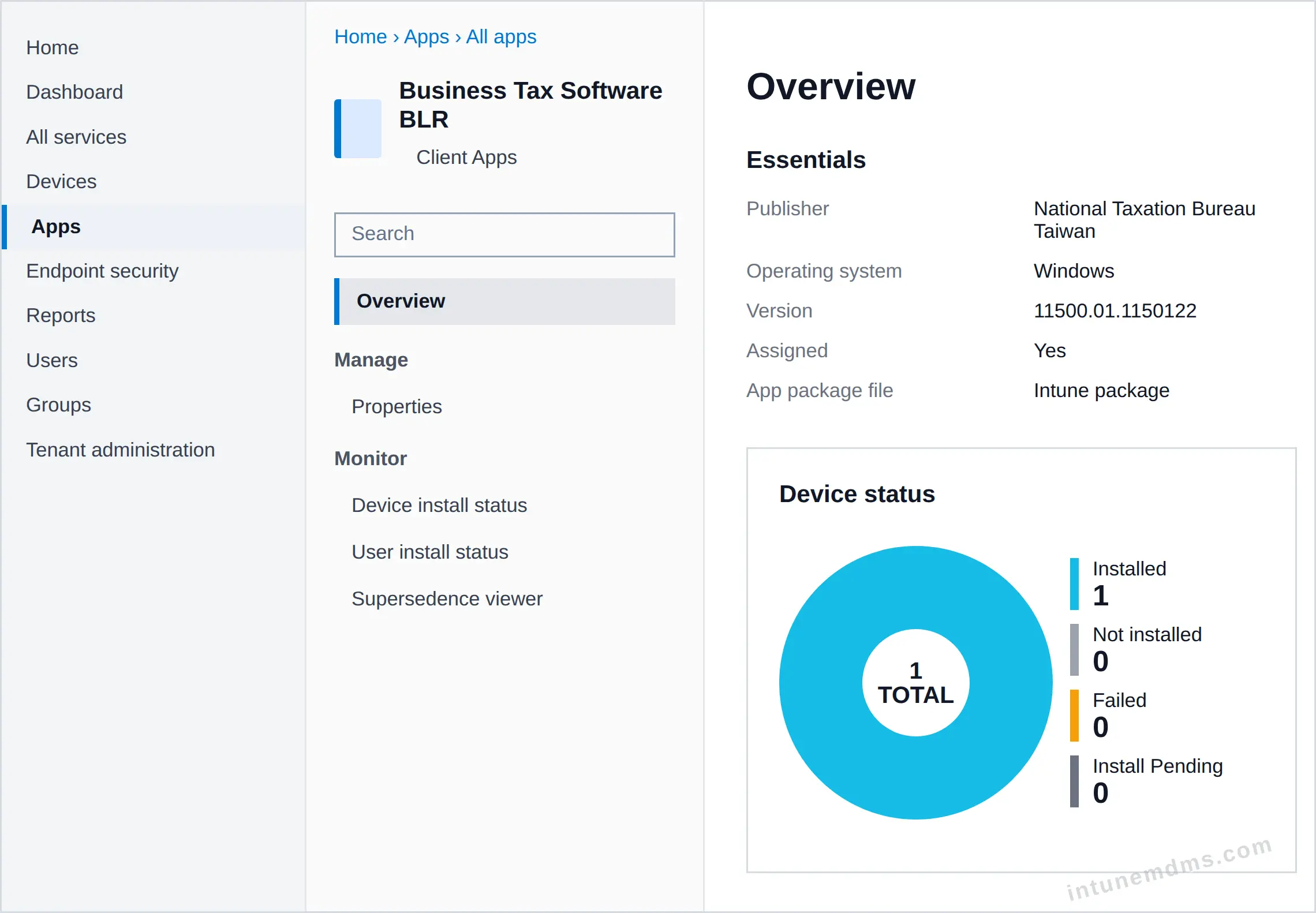Click the '1 TOTAL' chart center
The width and height of the screenshot is (1316, 913).
915,683
